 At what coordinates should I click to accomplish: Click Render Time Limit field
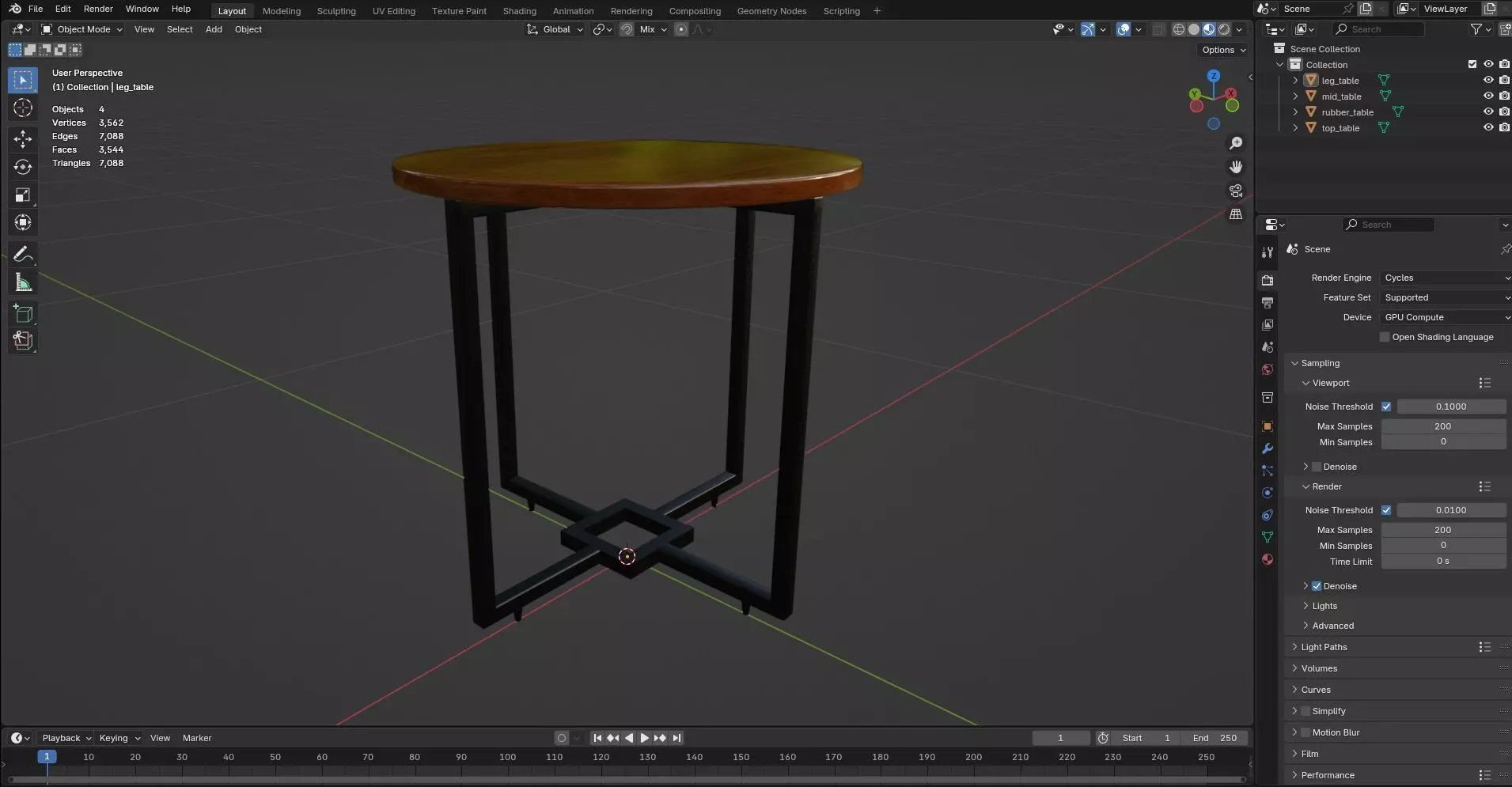[1443, 562]
